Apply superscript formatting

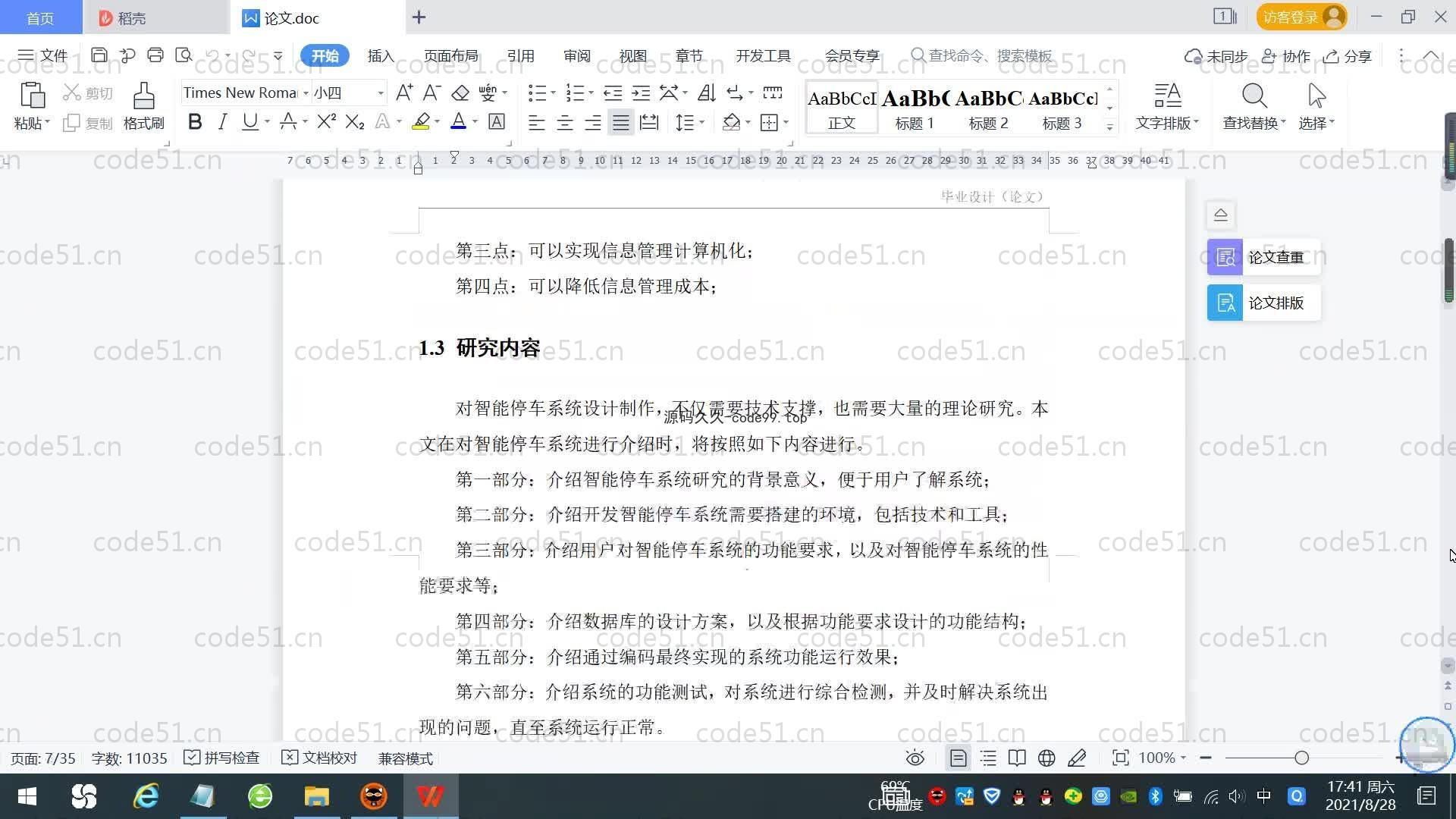pyautogui.click(x=327, y=121)
